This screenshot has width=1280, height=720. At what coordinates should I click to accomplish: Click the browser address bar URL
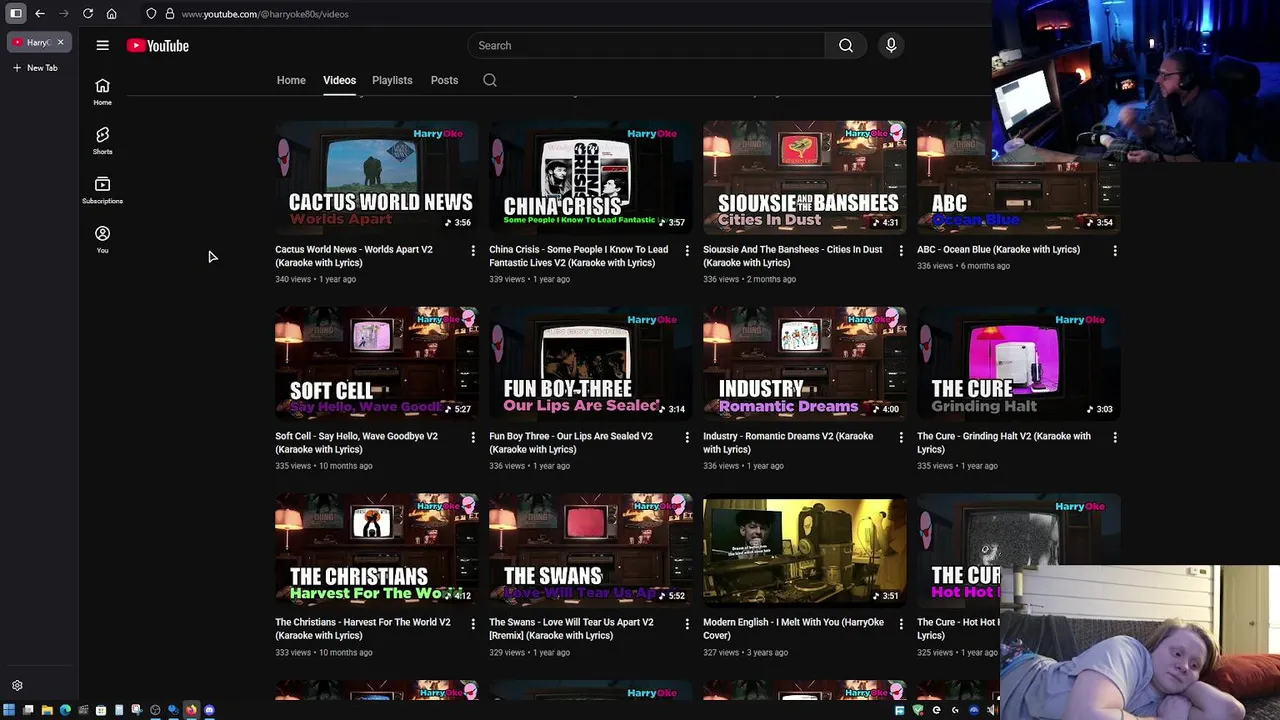tap(265, 14)
